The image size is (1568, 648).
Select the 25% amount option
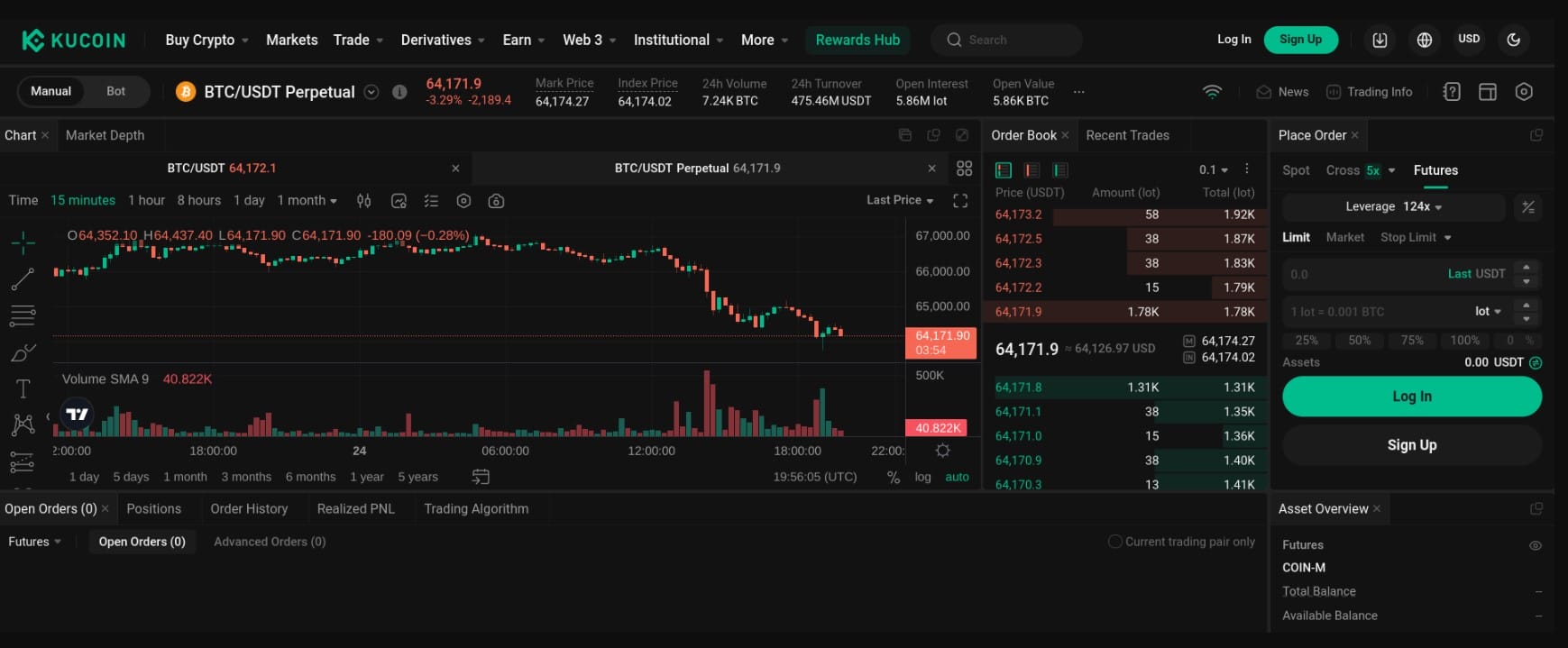[x=1307, y=341]
